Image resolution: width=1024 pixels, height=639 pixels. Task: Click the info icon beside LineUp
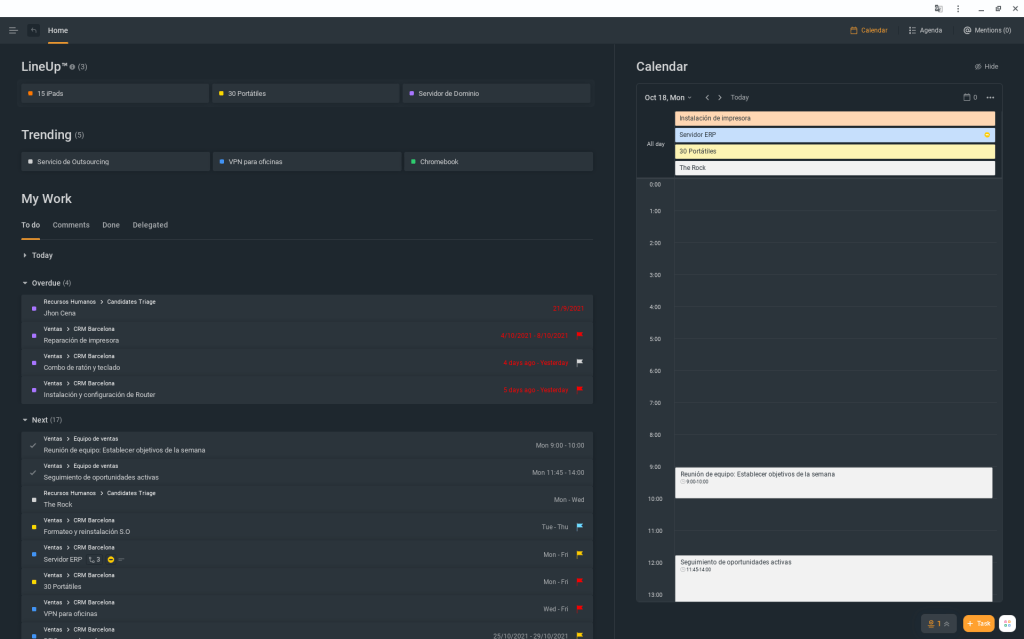[72, 67]
